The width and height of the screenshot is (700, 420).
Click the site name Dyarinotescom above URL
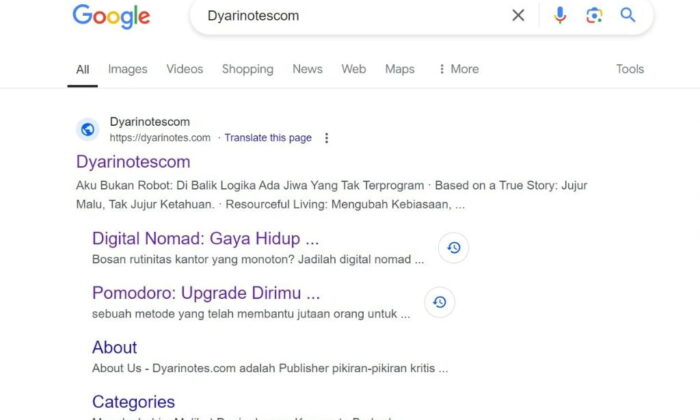click(150, 122)
